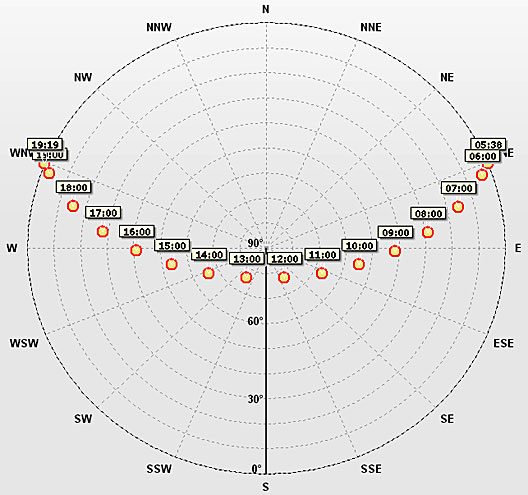Click the 17:00 time label
Viewport: 528px width, 495px height.
pos(103,213)
